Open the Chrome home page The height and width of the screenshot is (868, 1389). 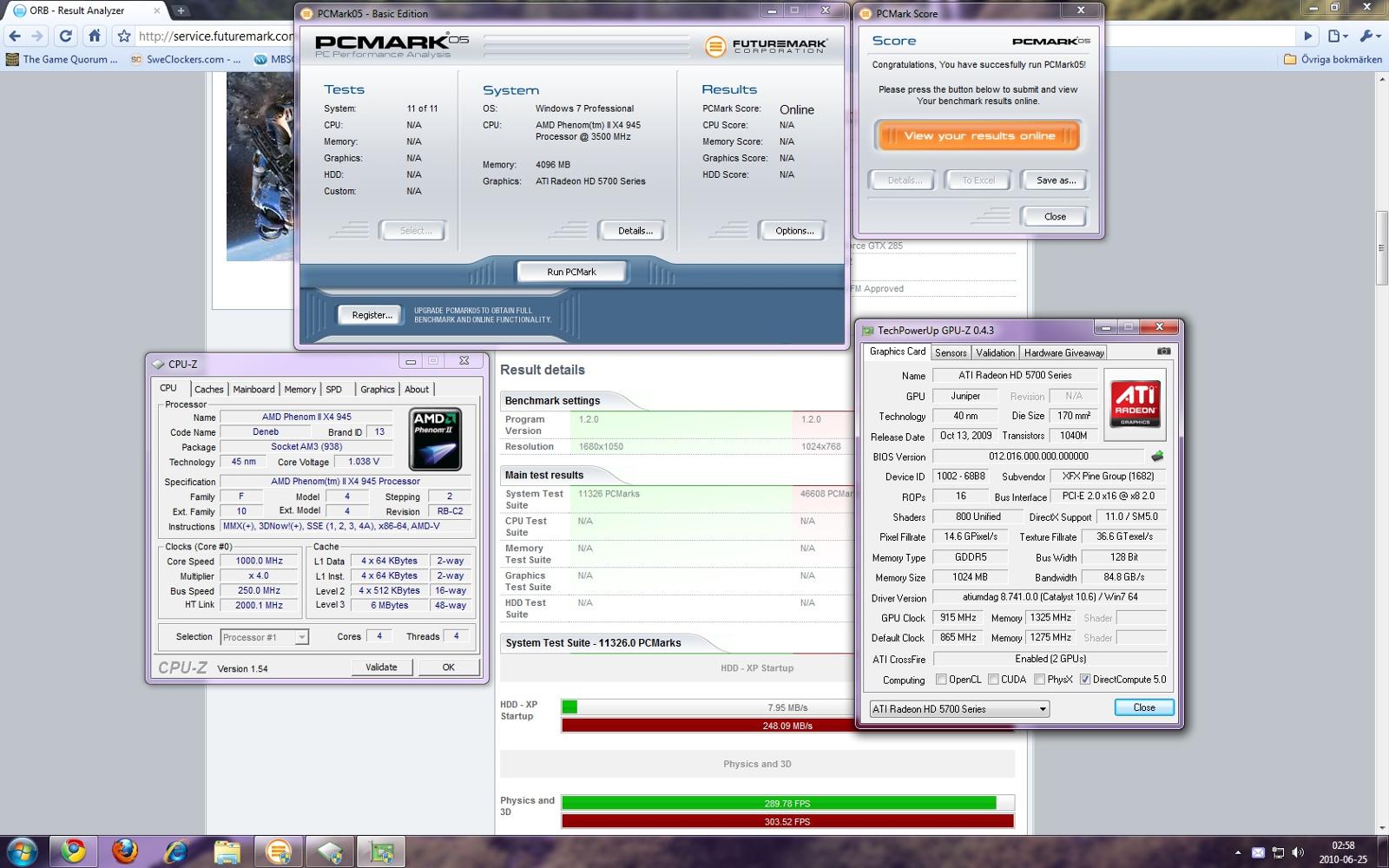(95, 36)
